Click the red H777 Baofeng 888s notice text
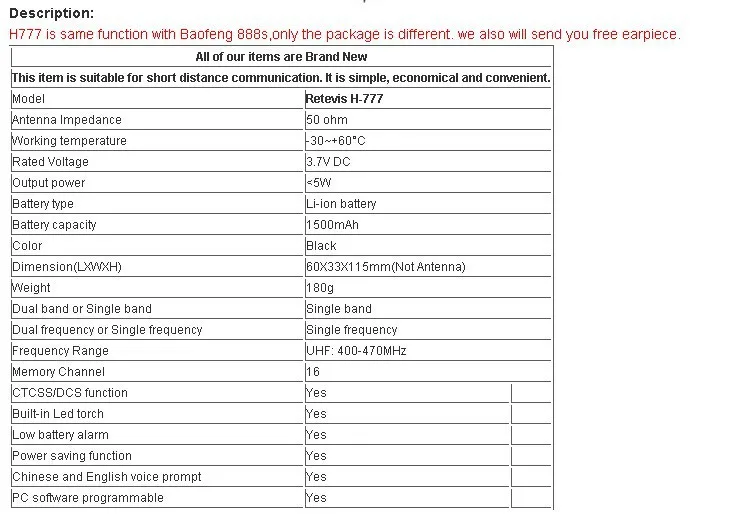Screen dimensions: 732x515 point(345,34)
